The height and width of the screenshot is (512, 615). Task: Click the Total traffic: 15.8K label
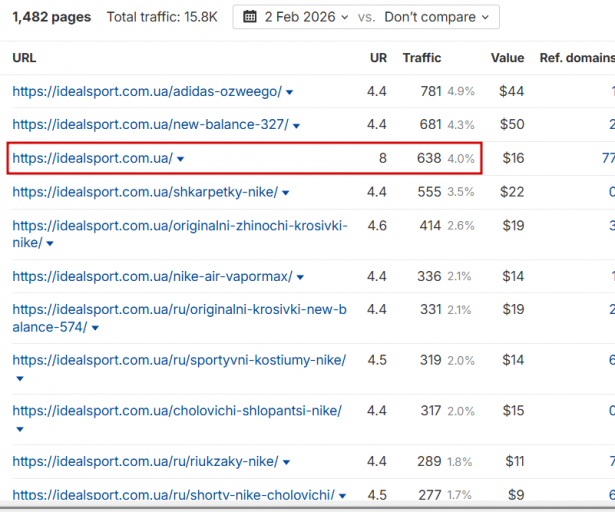162,17
